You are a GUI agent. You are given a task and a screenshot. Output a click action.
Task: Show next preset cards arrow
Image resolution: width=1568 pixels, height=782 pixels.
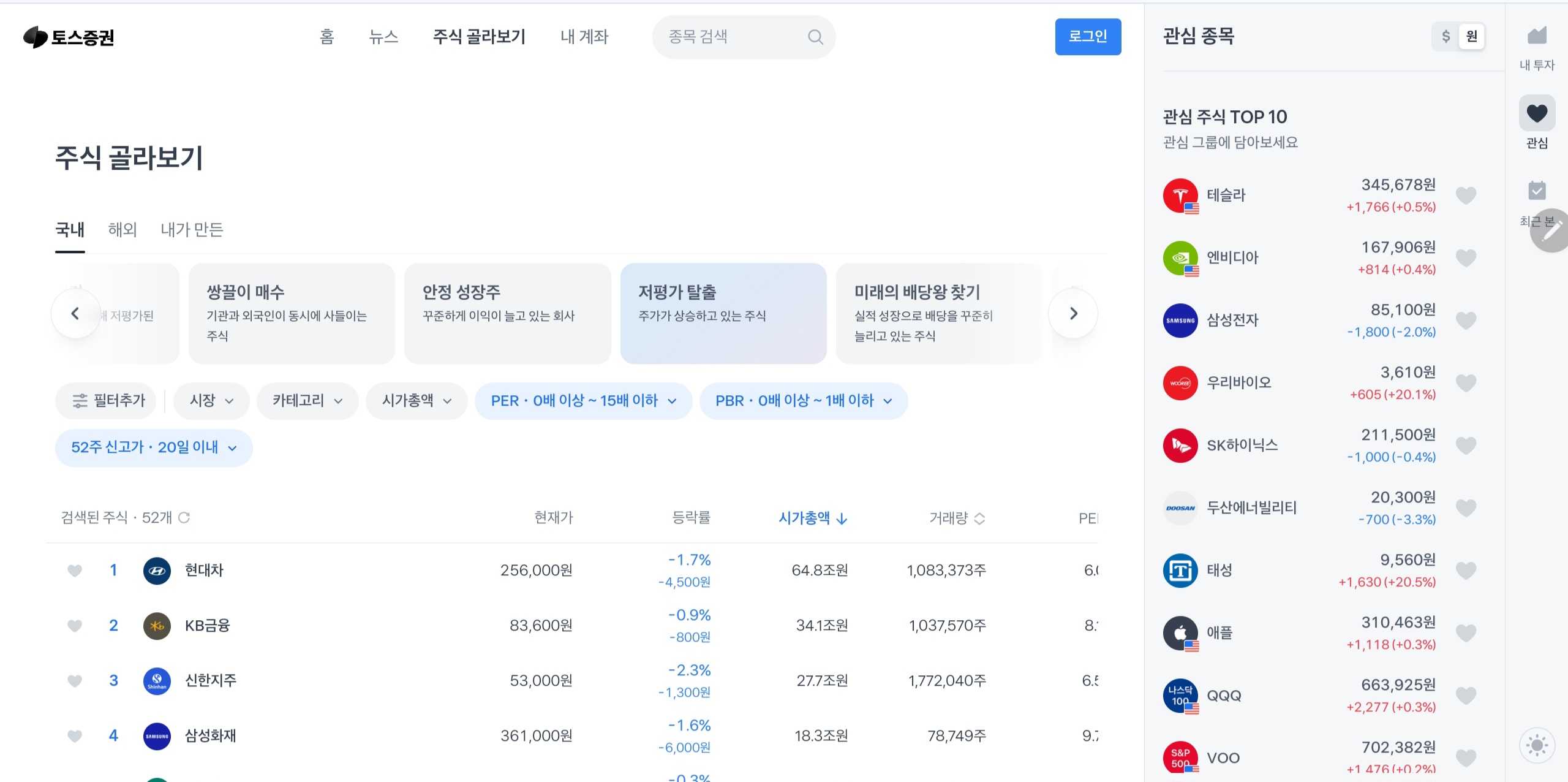coord(1073,314)
